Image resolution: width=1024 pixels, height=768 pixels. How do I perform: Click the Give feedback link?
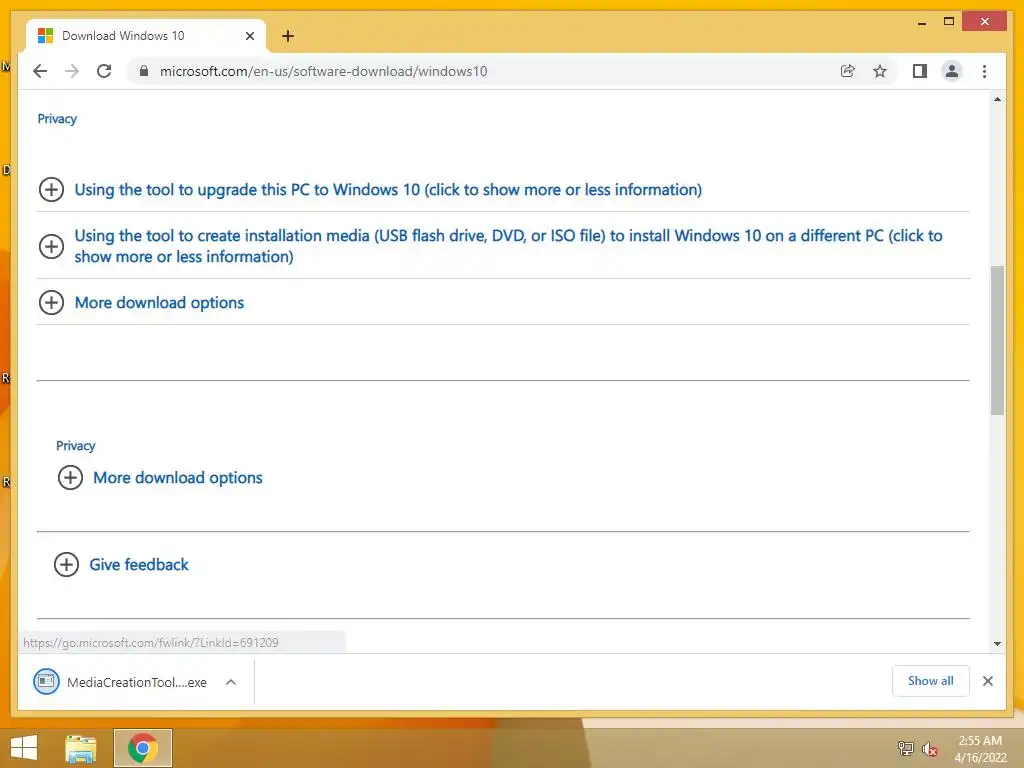[x=138, y=564]
